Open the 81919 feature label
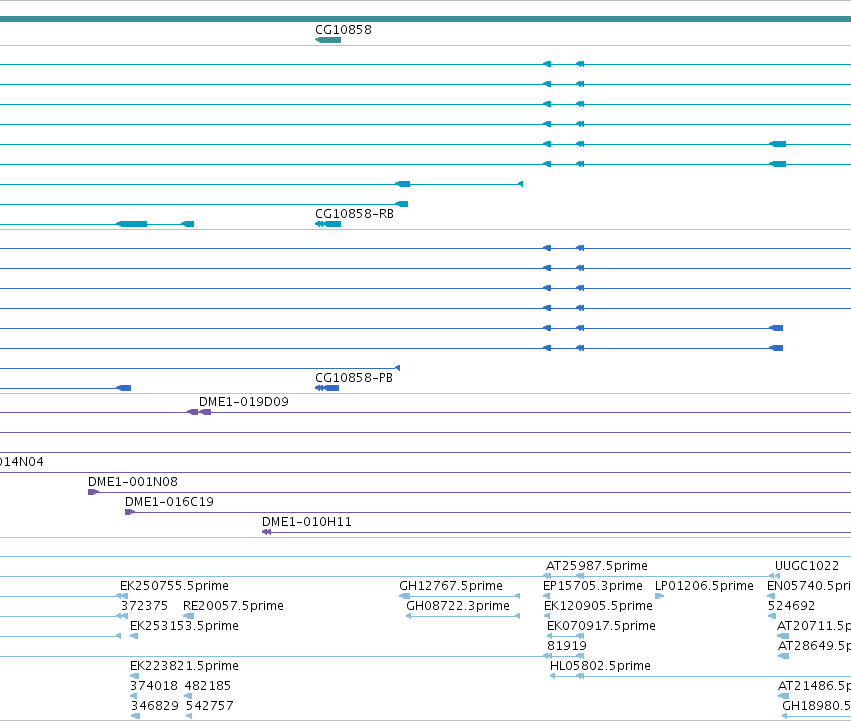 [x=567, y=646]
